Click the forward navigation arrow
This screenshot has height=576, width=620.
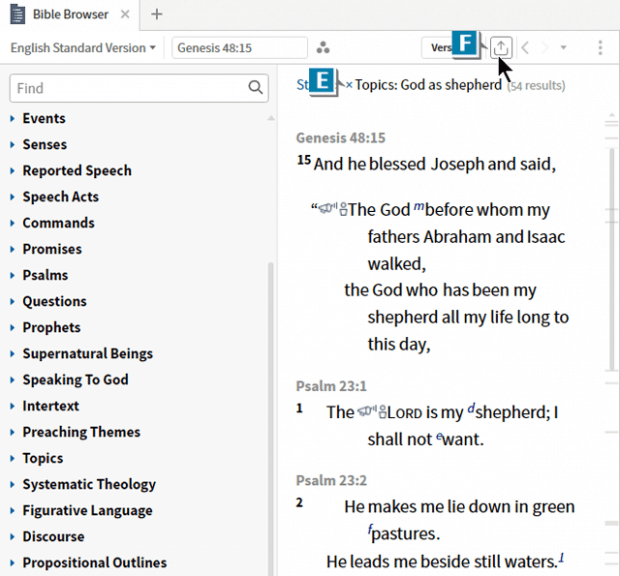click(544, 48)
